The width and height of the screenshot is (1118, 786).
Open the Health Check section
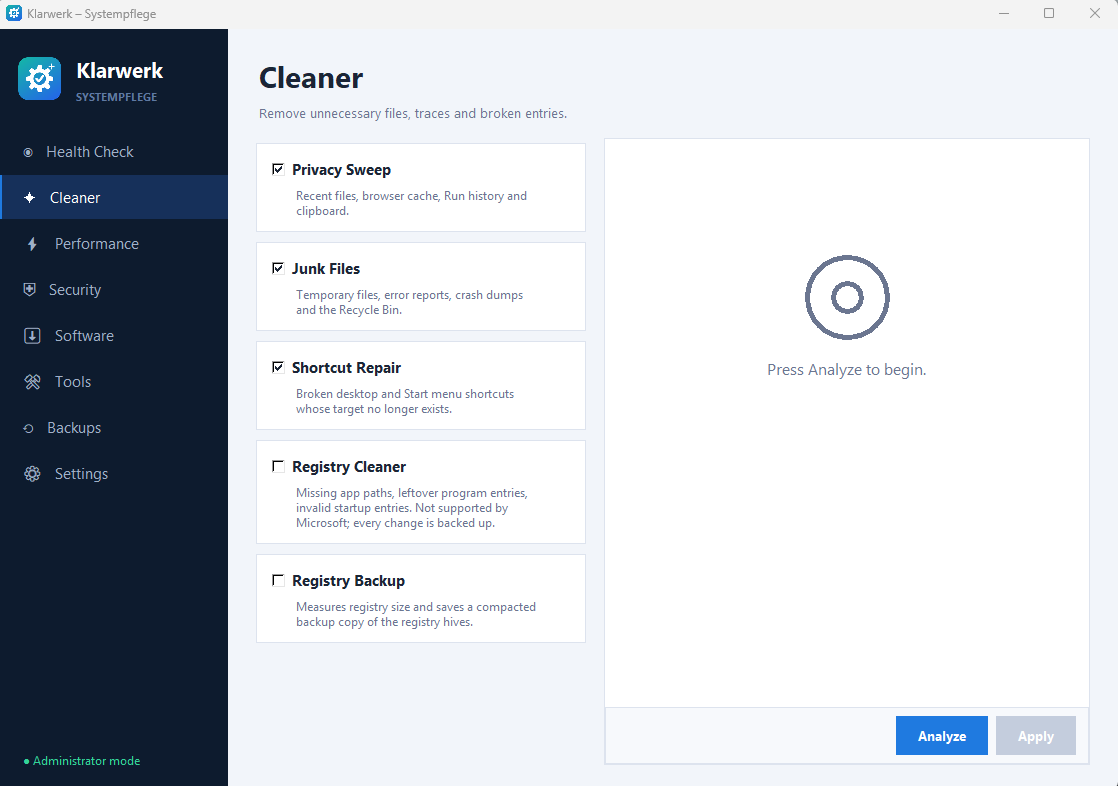coord(114,152)
